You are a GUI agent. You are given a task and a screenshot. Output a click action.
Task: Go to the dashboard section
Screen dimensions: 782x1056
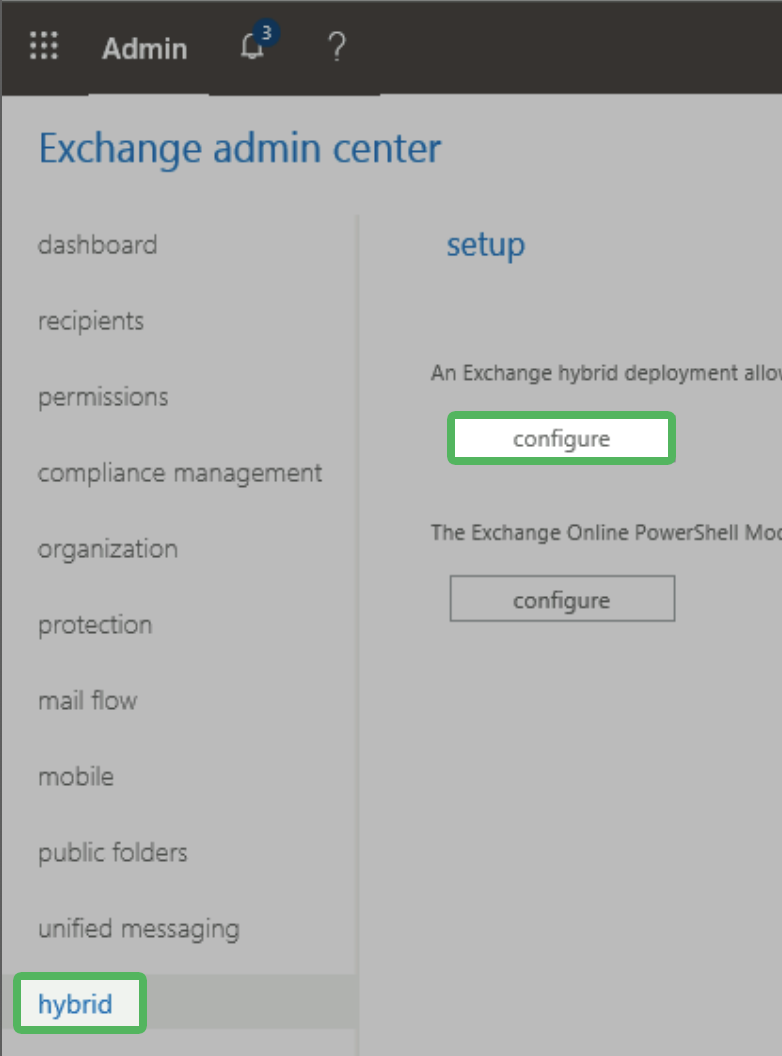click(x=97, y=244)
